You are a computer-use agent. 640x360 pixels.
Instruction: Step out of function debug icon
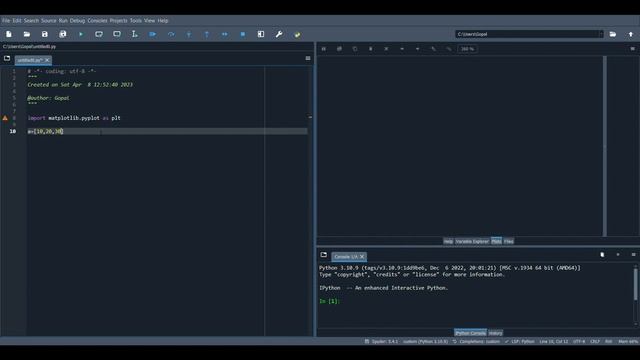coord(207,34)
